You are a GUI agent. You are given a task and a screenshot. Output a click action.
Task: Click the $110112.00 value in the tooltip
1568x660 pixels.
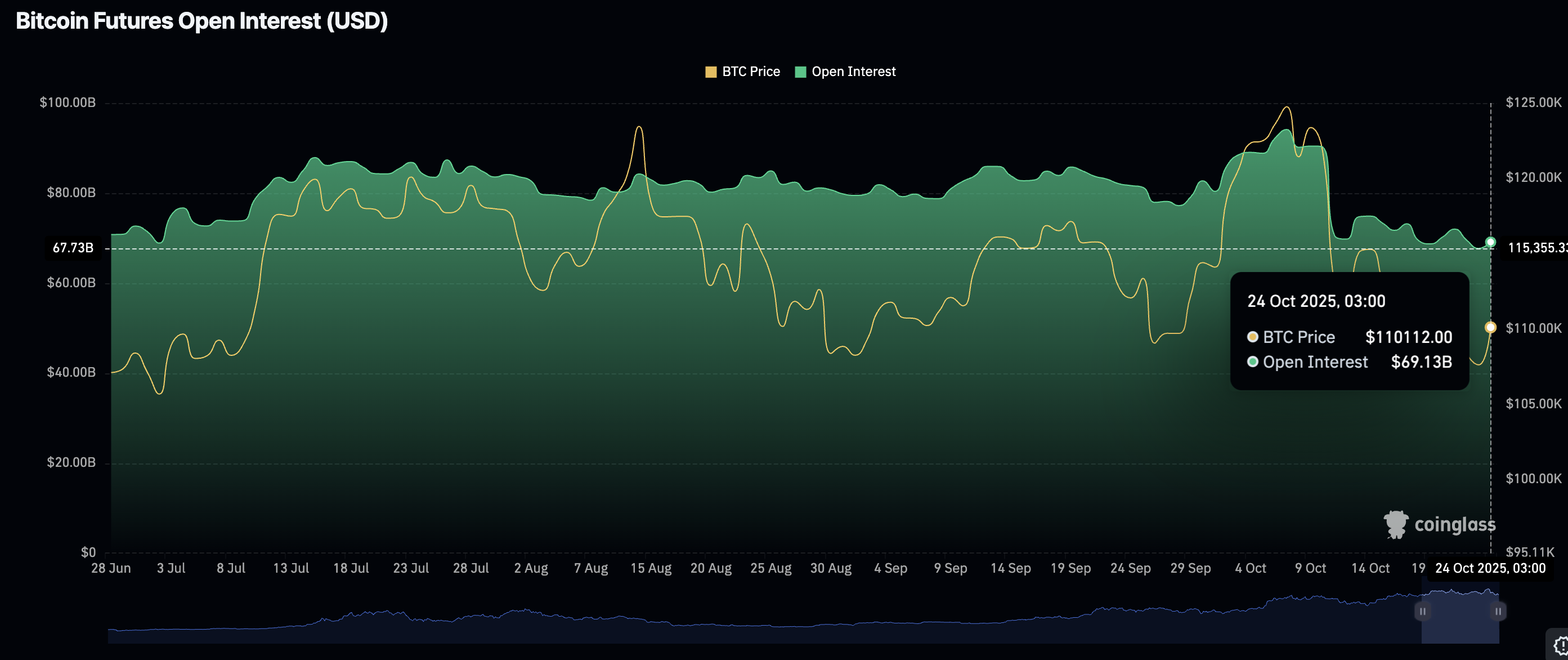[x=1408, y=337]
